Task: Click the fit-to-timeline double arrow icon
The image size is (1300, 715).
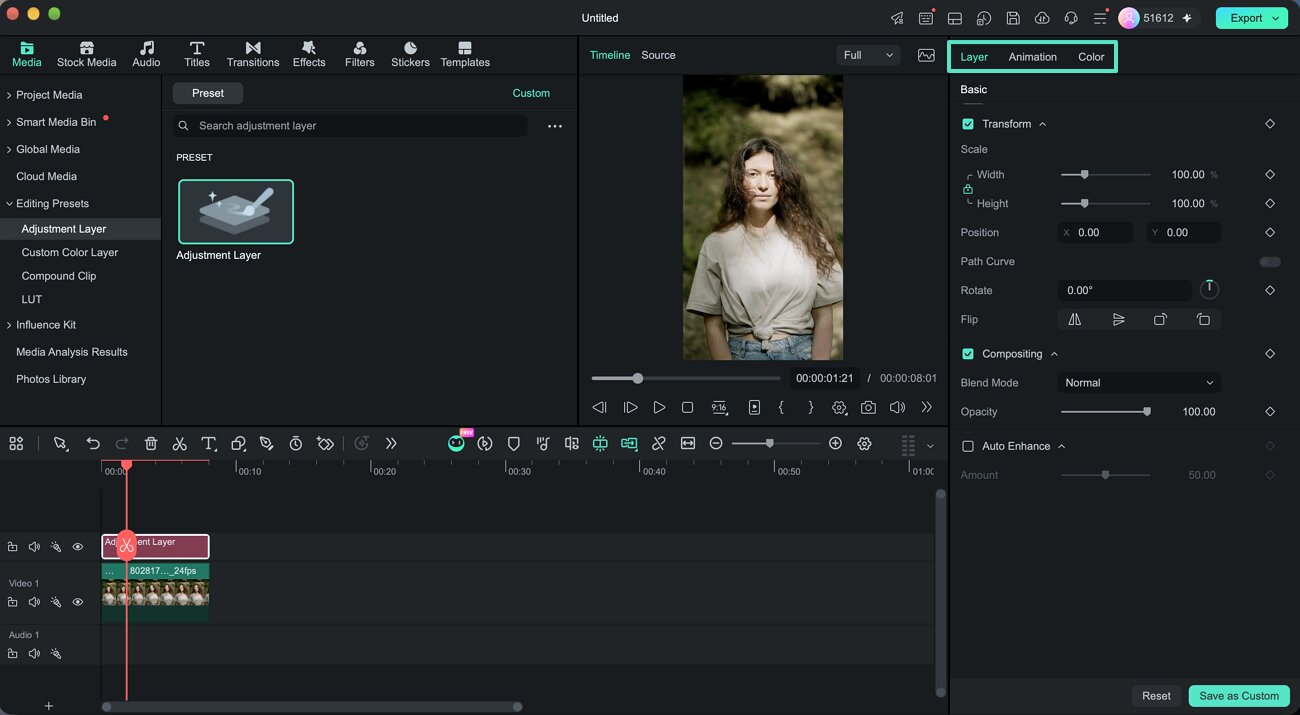Action: coord(688,443)
